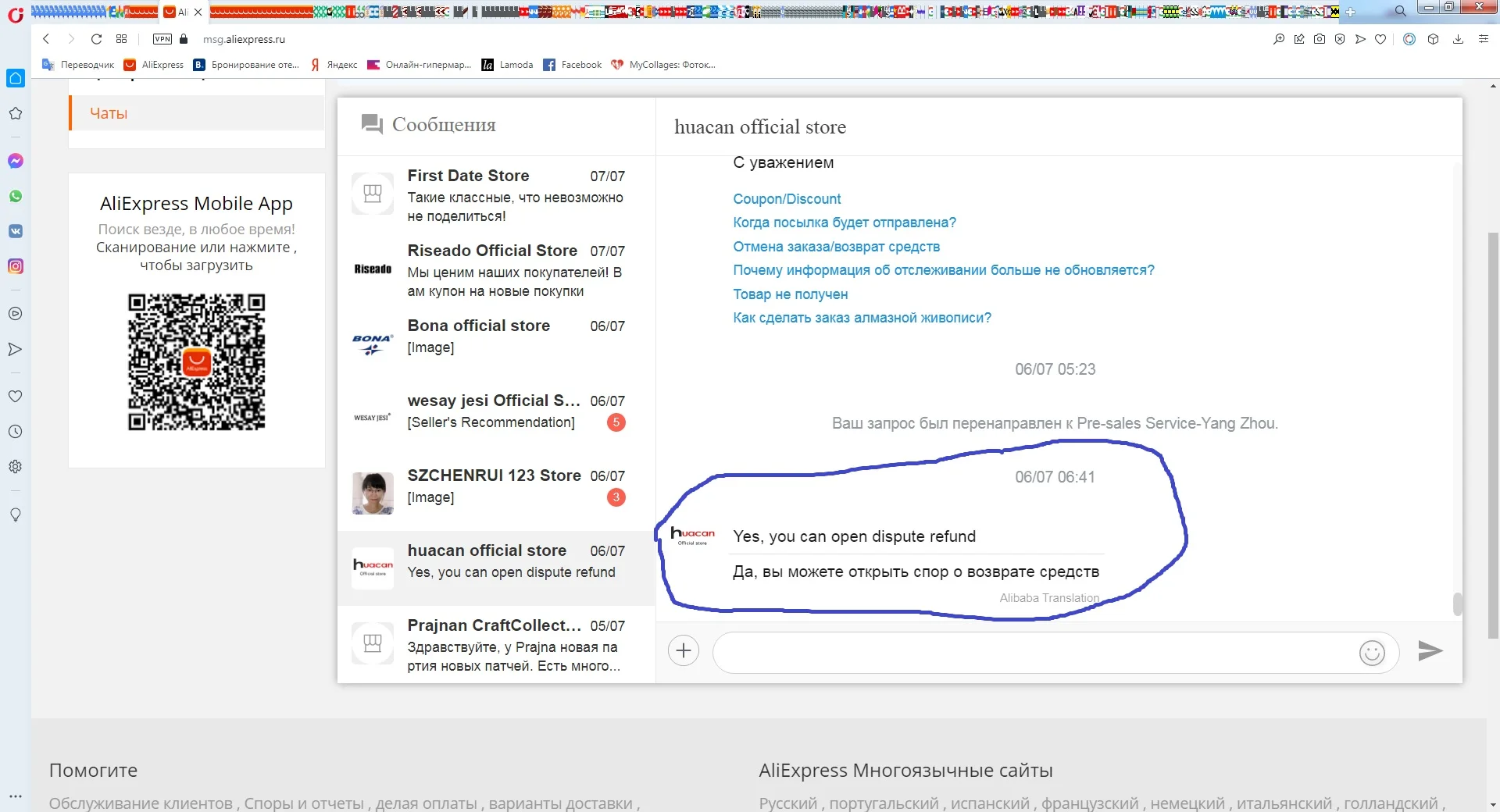Open SZCHENRUI 123 Store conversation
The height and width of the screenshot is (812, 1500).
(496, 493)
